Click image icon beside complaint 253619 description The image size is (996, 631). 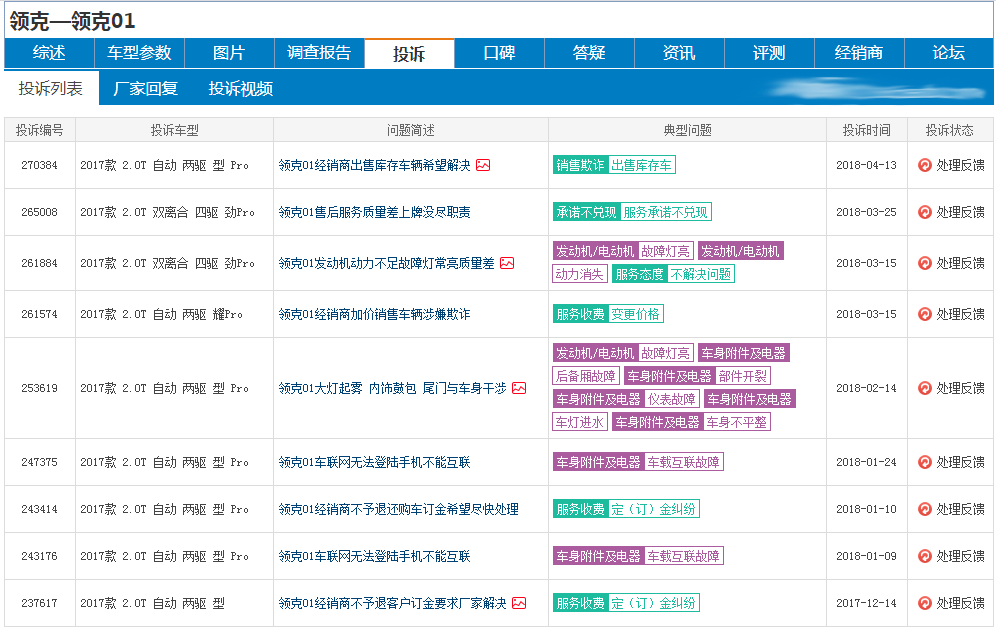pos(519,388)
